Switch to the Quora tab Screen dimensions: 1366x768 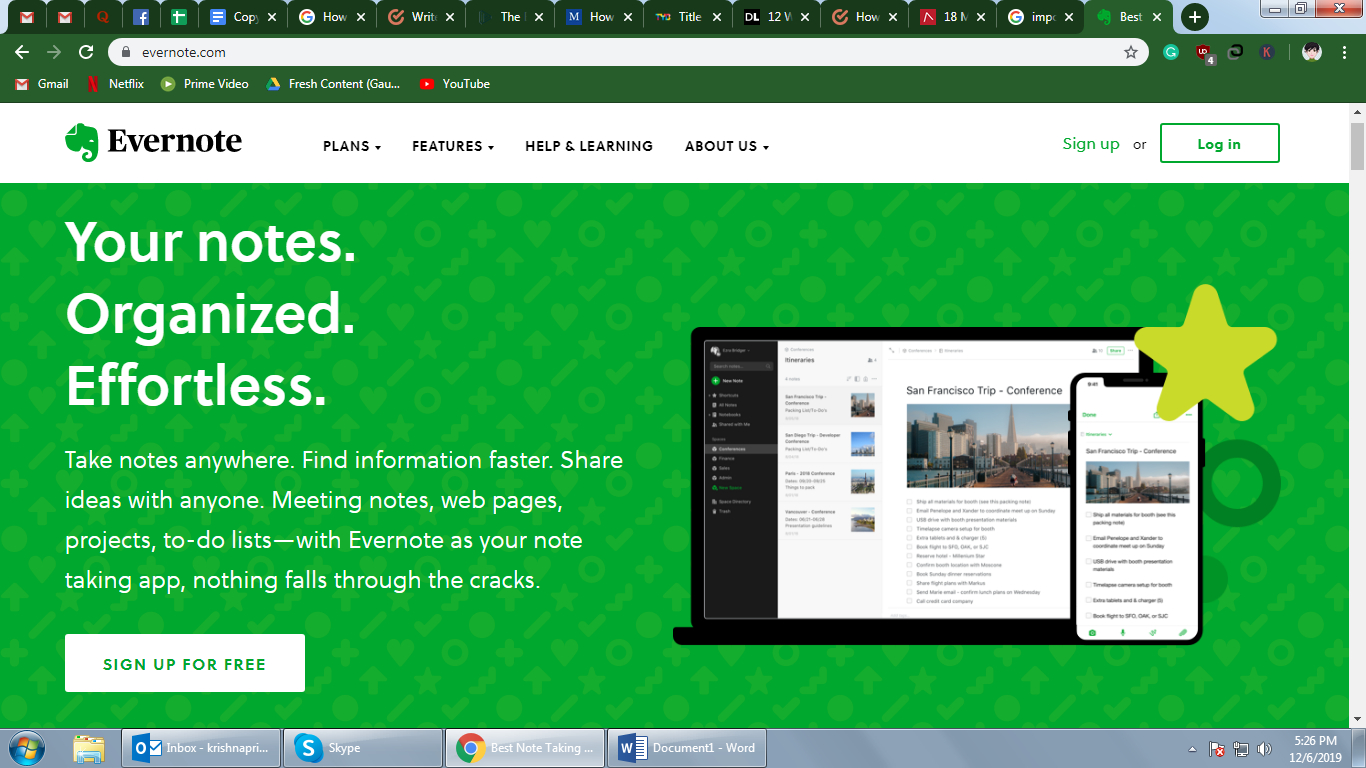point(102,17)
